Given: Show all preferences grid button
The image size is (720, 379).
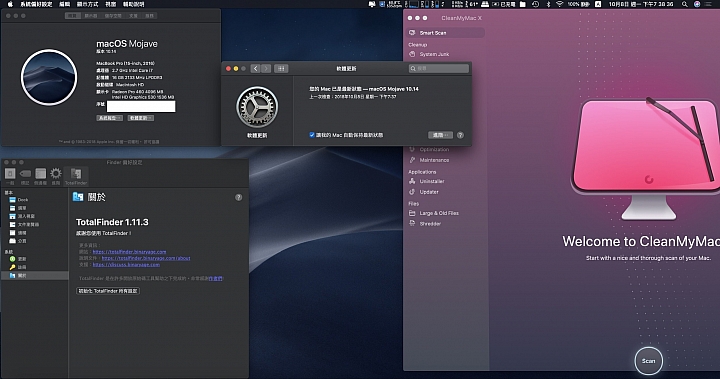Looking at the screenshot, I should pyautogui.click(x=281, y=68).
